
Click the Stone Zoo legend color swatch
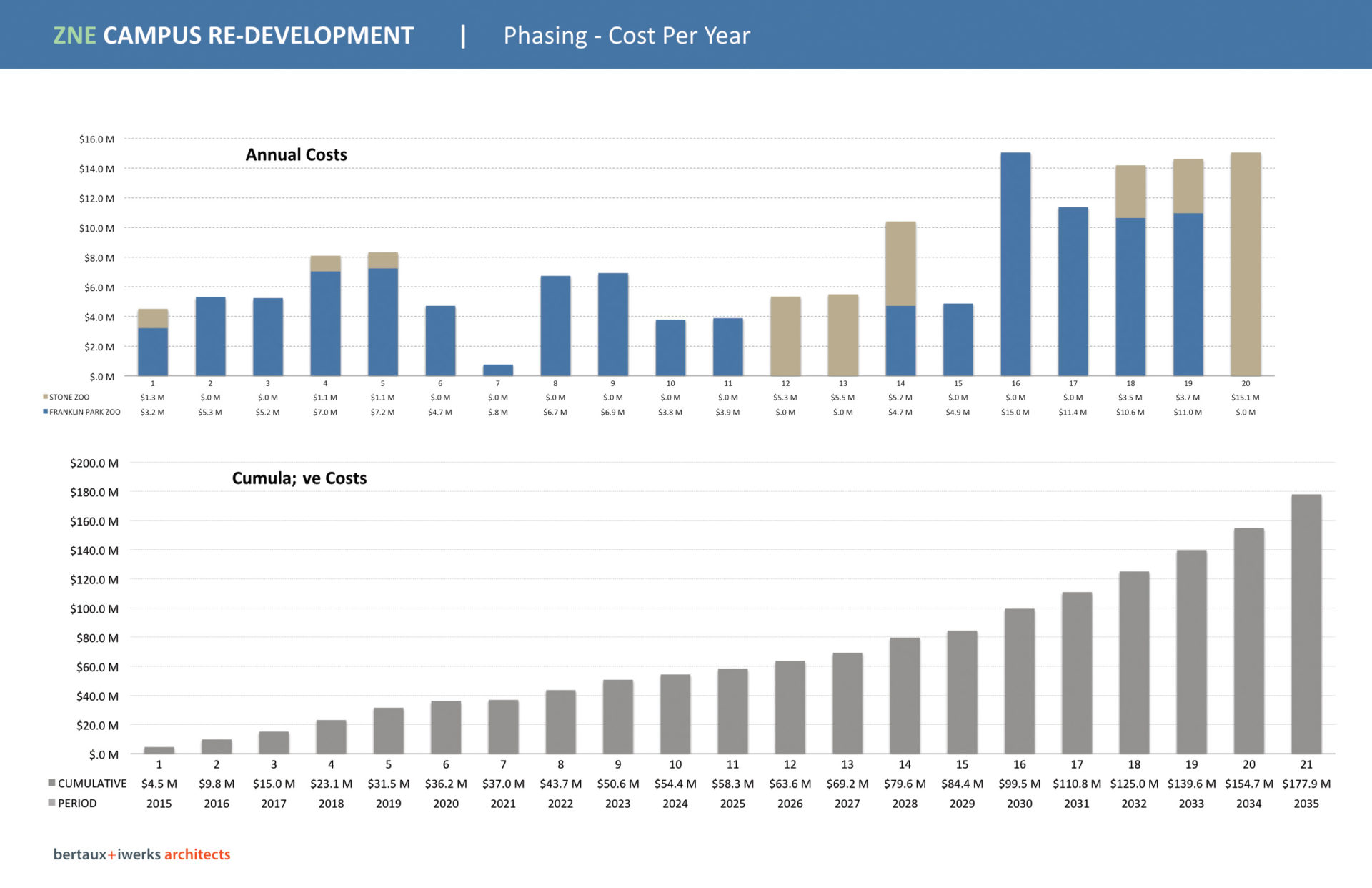[x=45, y=397]
